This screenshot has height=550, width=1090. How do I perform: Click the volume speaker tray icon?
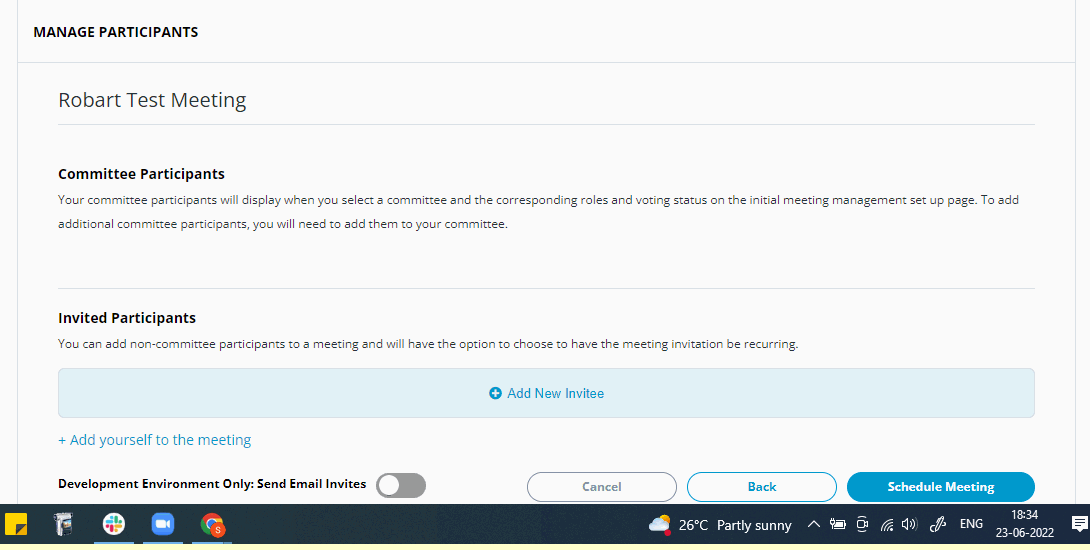click(909, 525)
